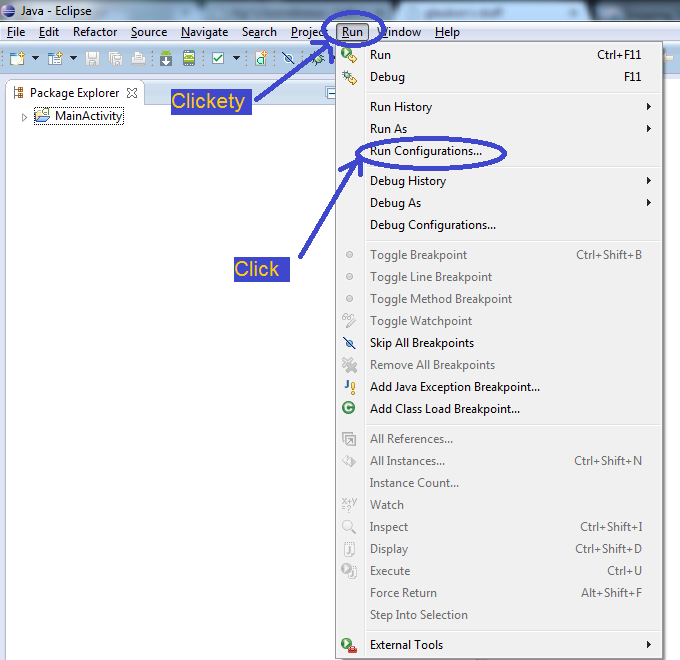Click the Debug F11 menu item icon
This screenshot has height=660, width=680.
pos(349,78)
